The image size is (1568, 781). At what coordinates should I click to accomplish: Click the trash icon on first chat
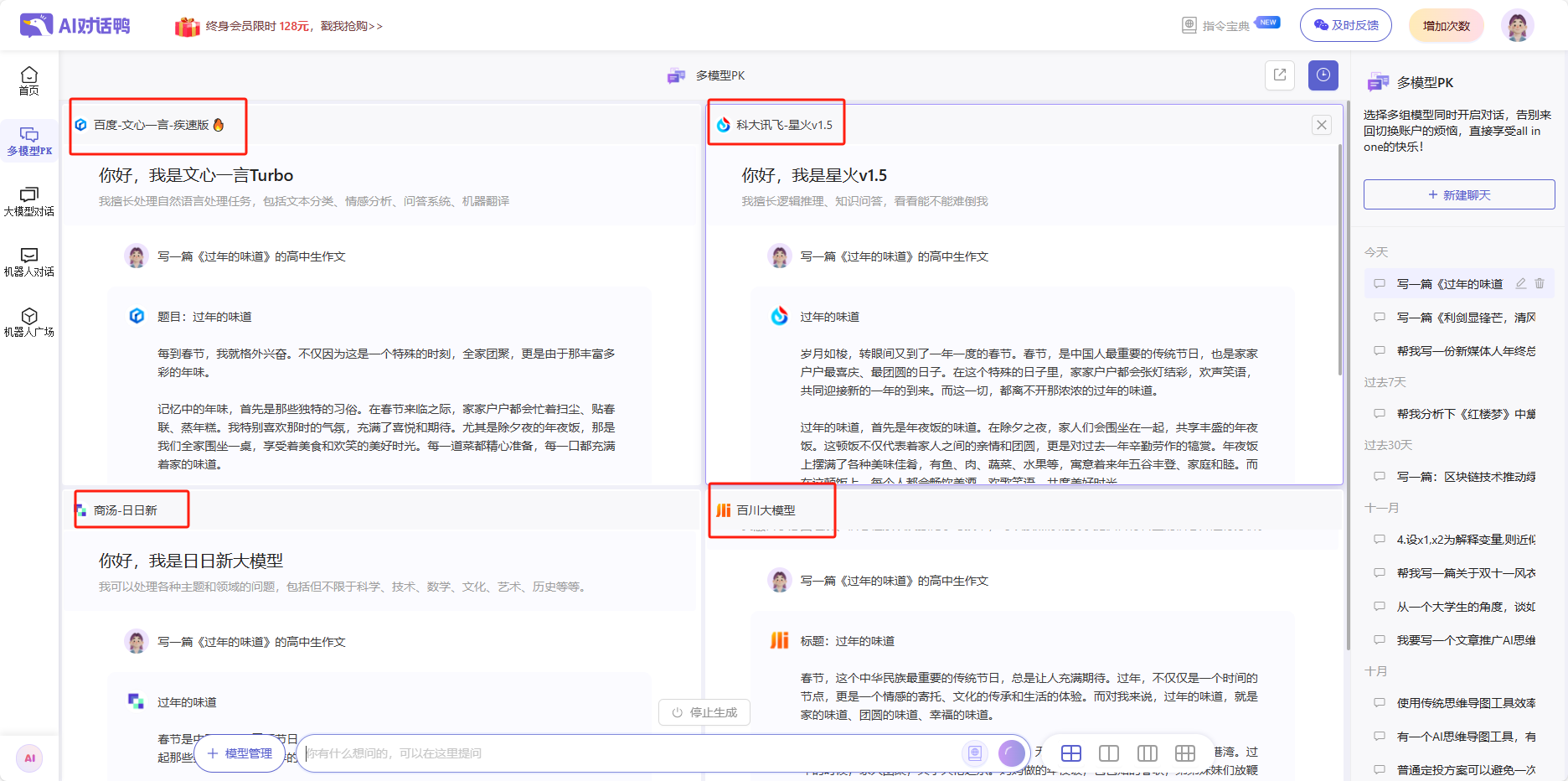click(x=1540, y=283)
